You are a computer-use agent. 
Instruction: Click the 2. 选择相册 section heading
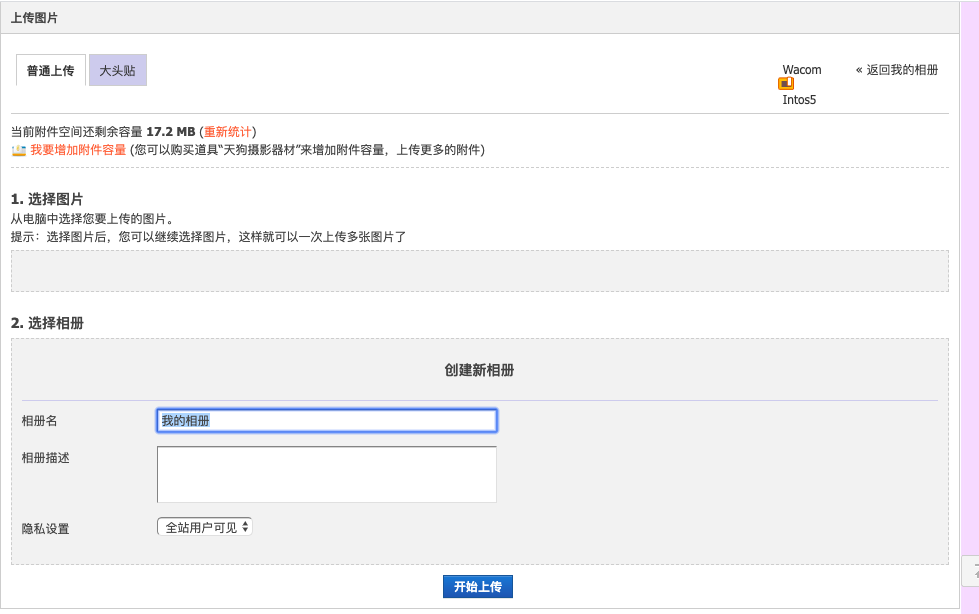47,323
